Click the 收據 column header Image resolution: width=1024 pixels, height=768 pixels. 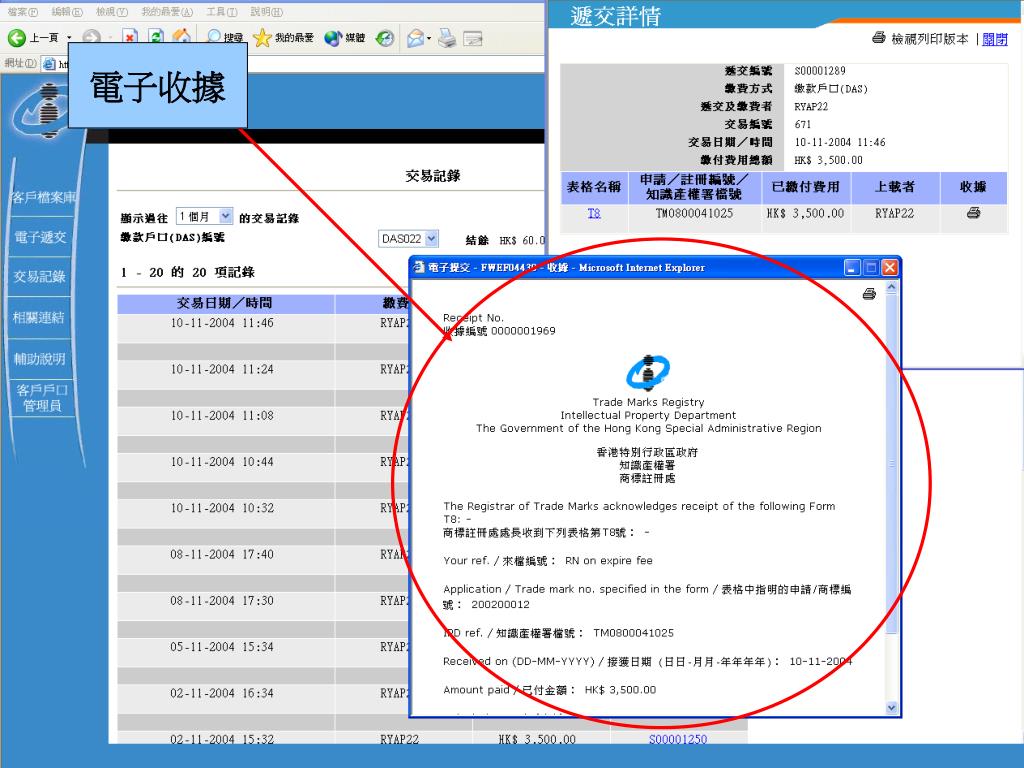point(973,187)
